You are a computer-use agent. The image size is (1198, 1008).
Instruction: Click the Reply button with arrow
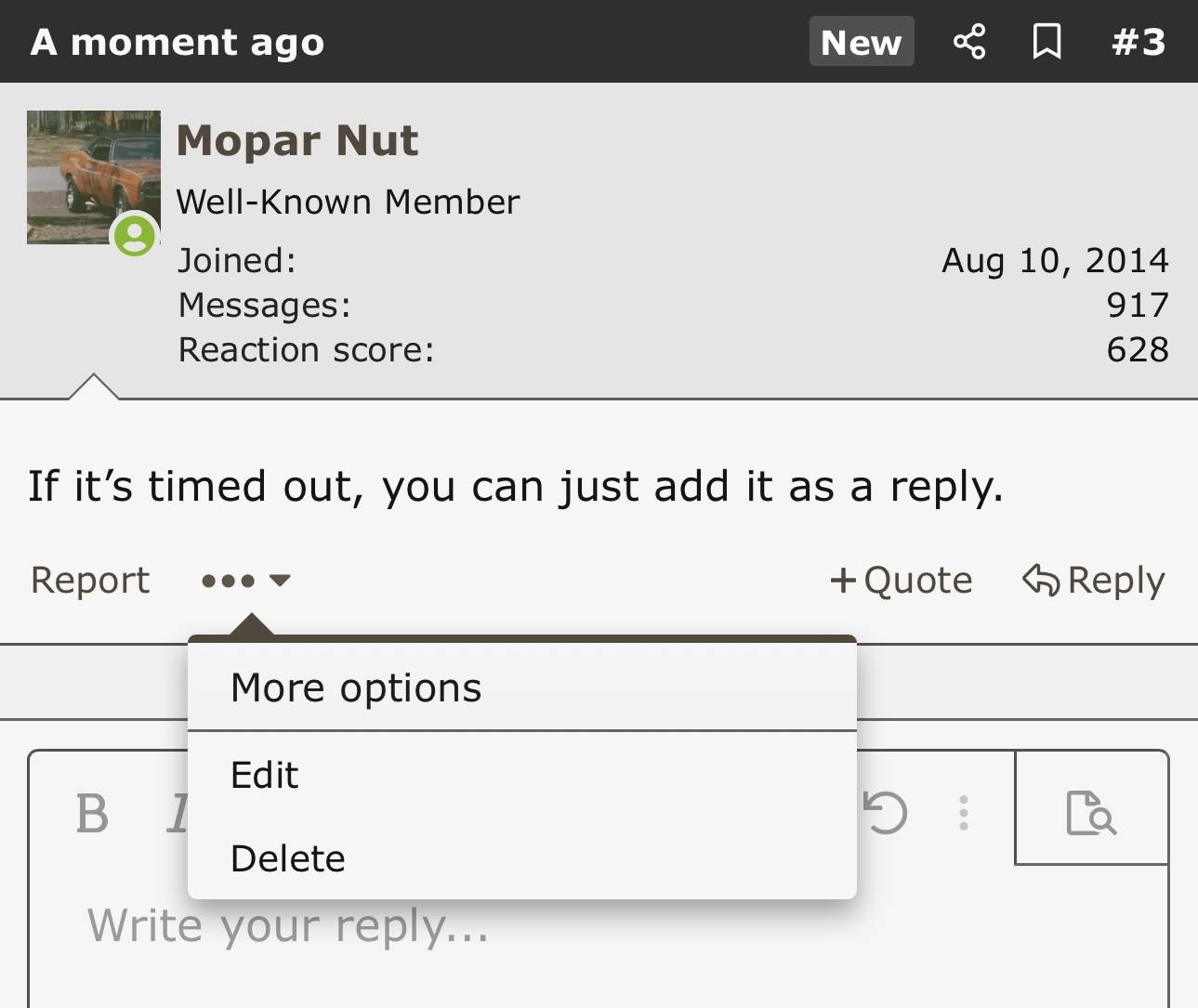[1093, 580]
